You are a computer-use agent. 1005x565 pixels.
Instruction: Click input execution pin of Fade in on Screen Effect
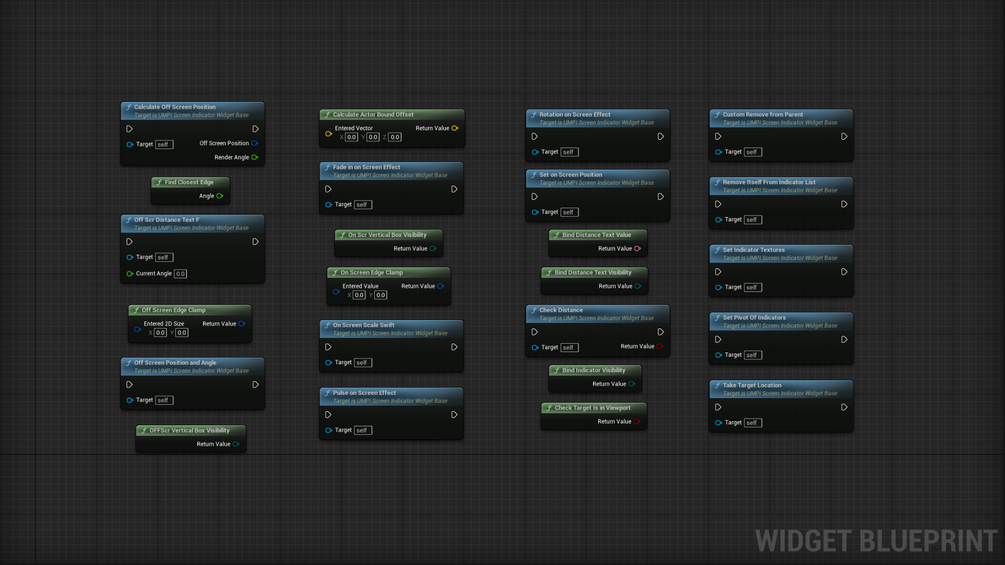point(328,189)
